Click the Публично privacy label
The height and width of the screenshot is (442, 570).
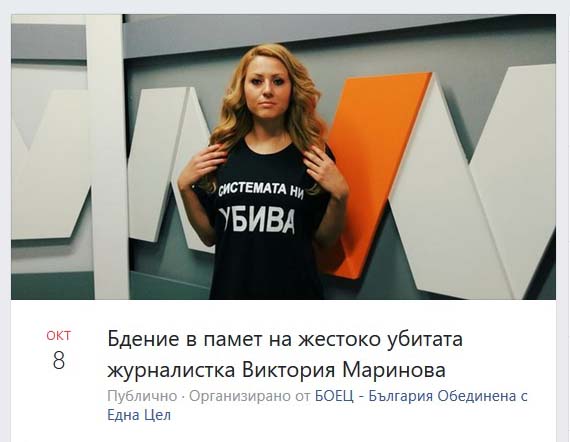[142, 396]
